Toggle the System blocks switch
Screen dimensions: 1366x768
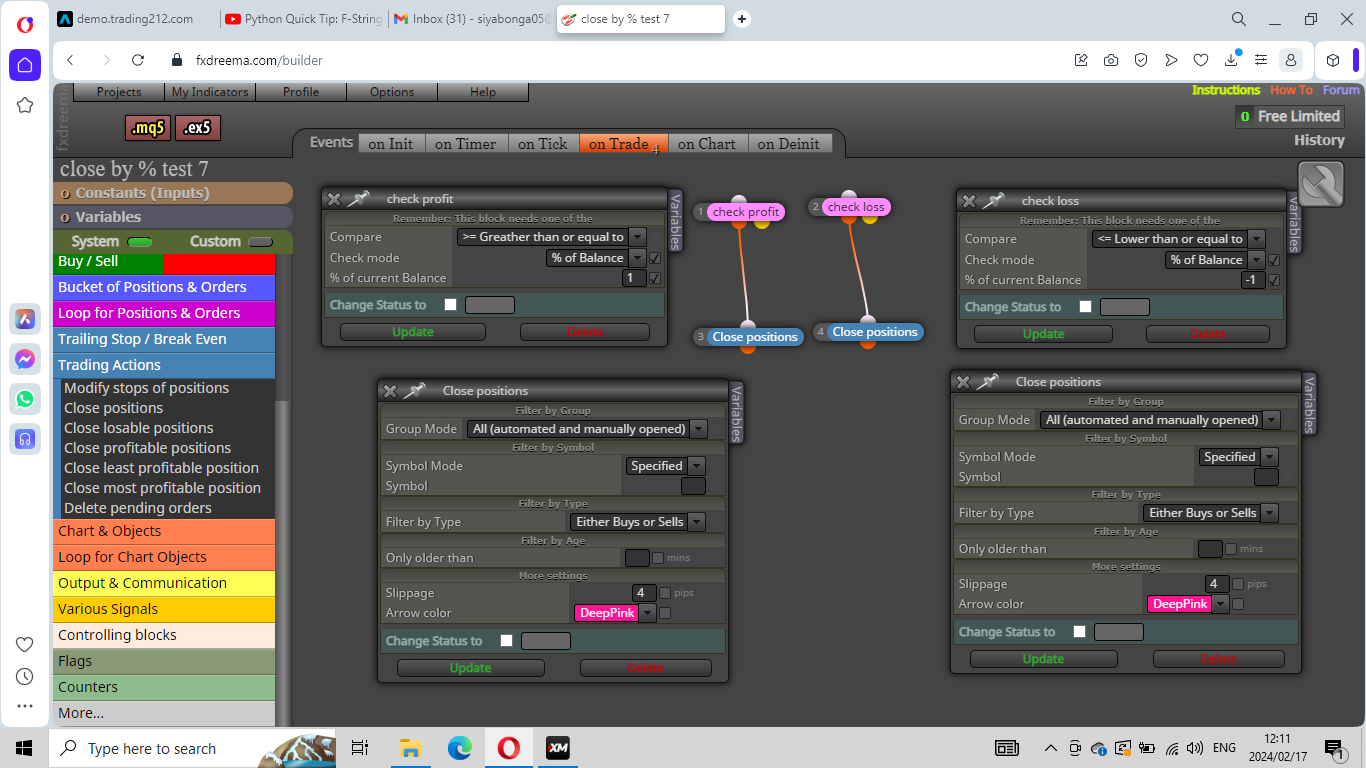pos(140,242)
